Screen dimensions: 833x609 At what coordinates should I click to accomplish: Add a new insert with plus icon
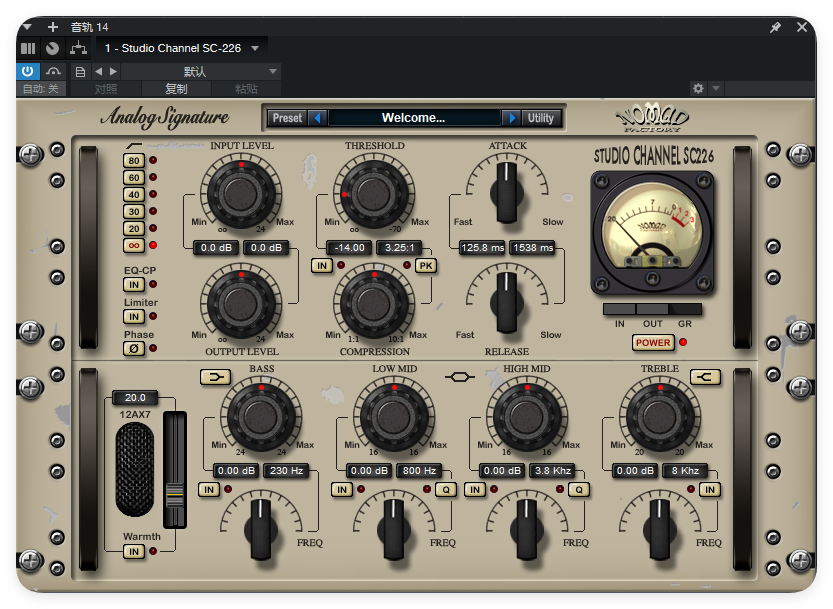click(53, 27)
